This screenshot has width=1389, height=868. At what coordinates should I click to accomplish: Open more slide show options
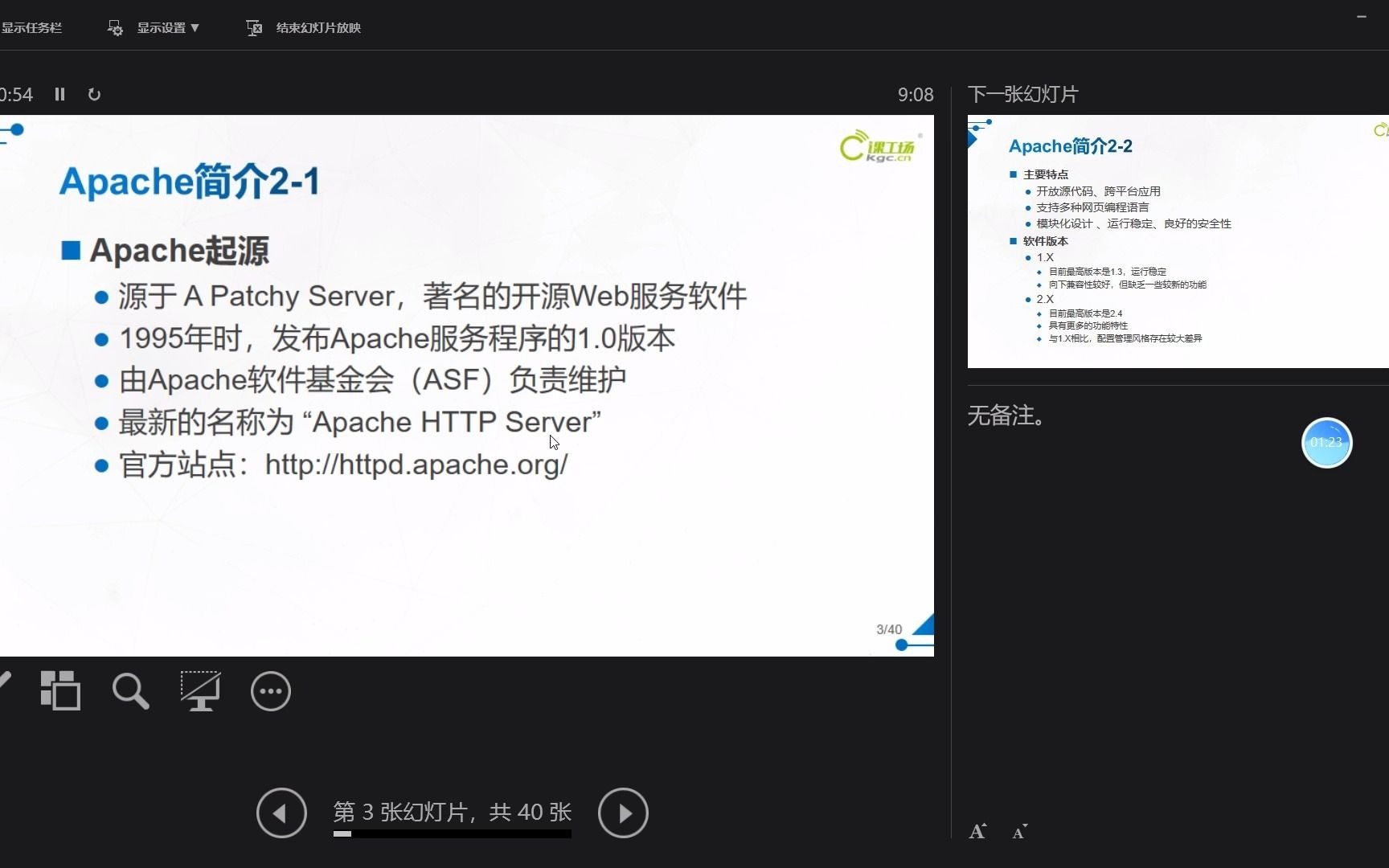pyautogui.click(x=271, y=690)
